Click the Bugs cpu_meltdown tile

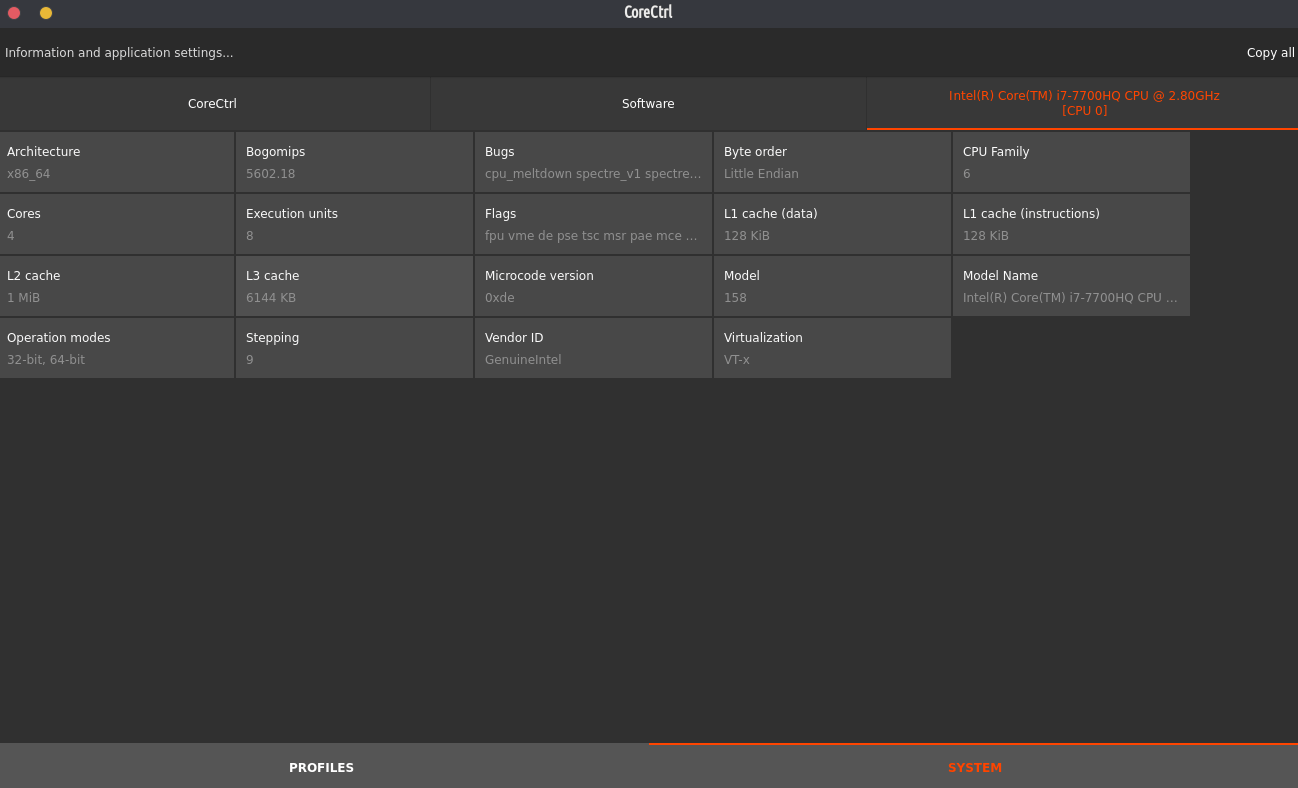coord(593,162)
